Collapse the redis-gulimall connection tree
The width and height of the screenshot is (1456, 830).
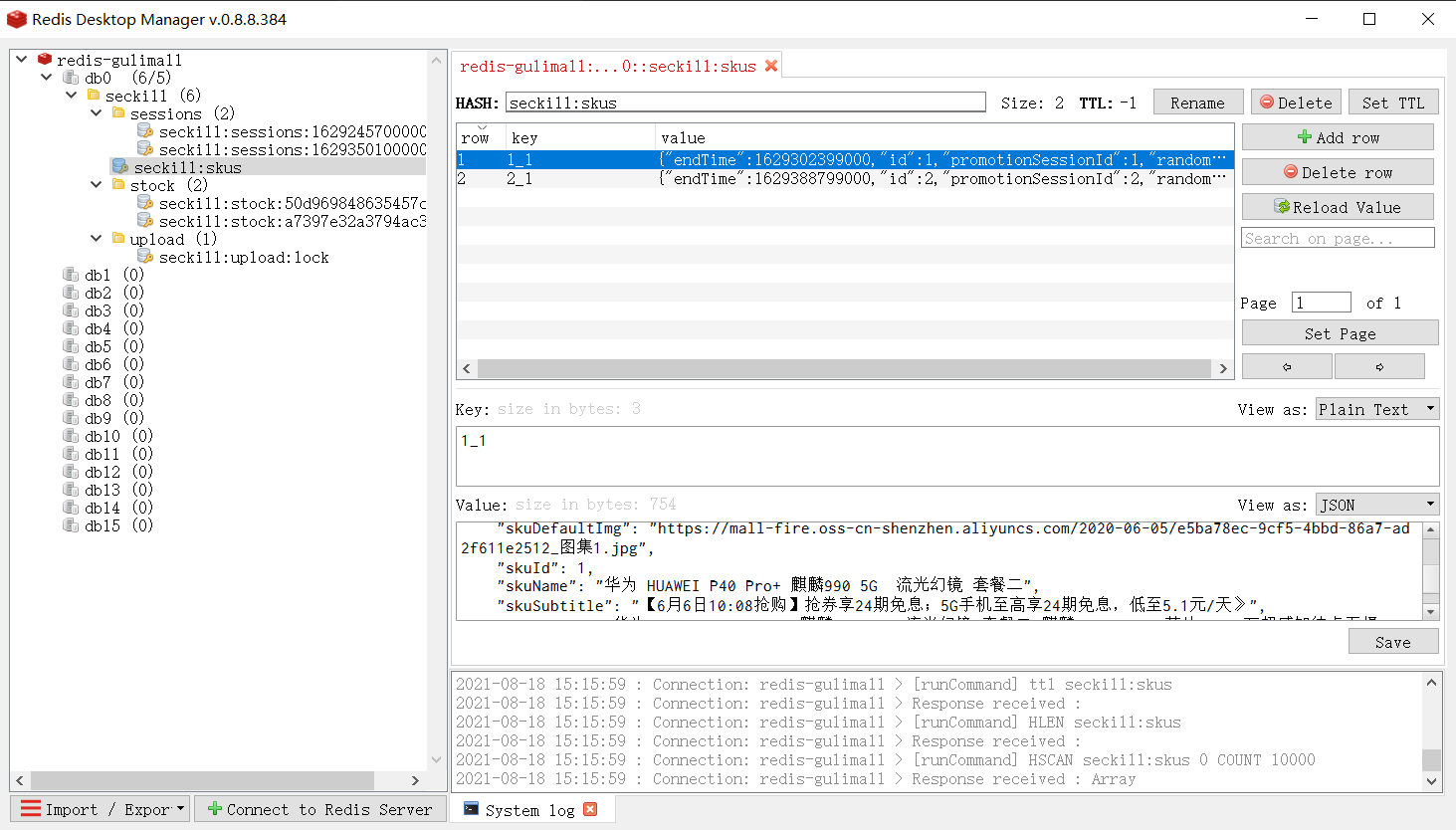pyautogui.click(x=22, y=60)
